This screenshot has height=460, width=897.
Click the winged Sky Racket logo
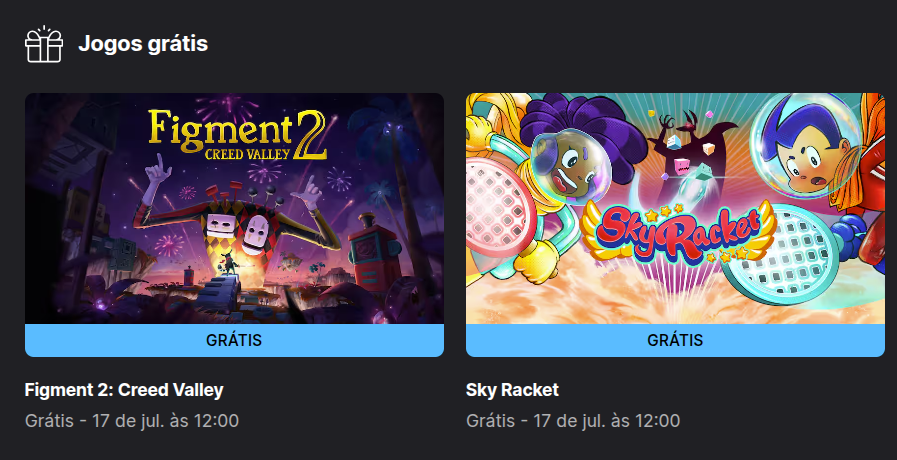click(x=678, y=232)
